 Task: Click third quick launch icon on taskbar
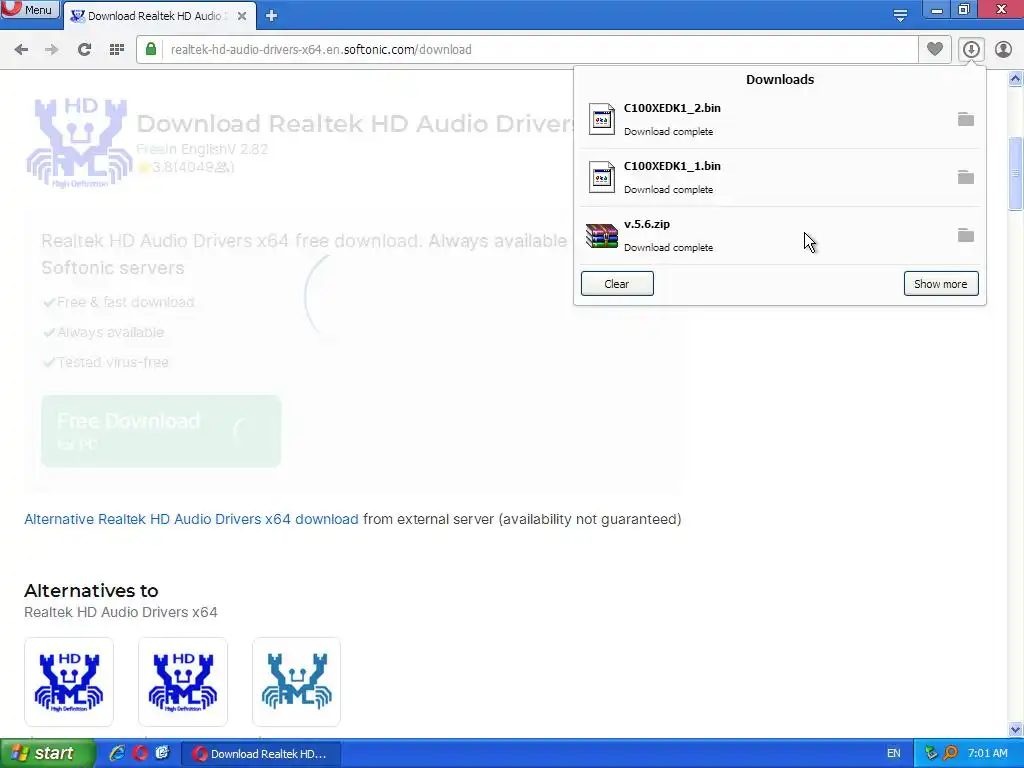pyautogui.click(x=162, y=754)
